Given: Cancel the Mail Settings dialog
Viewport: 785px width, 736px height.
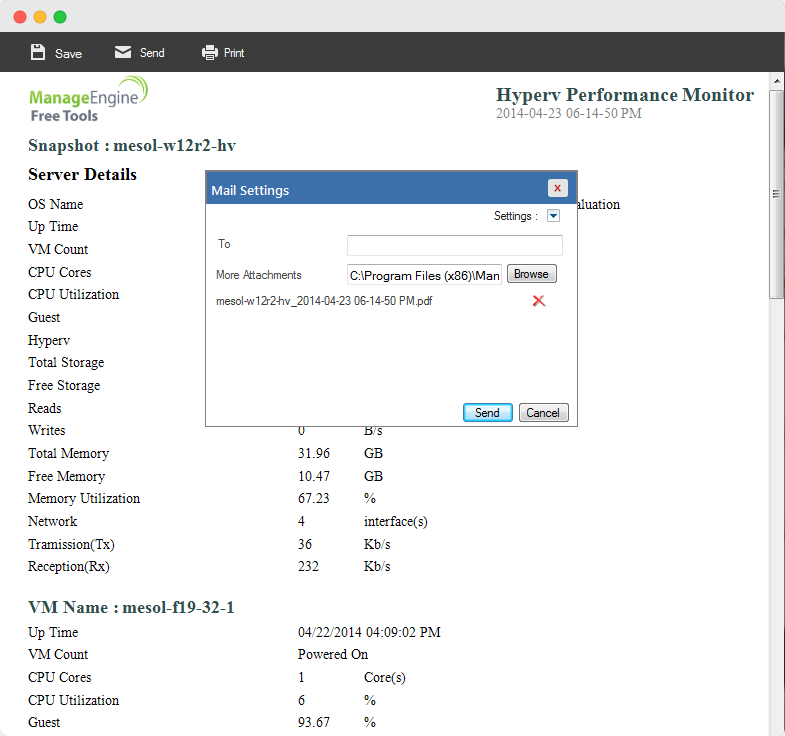Looking at the screenshot, I should click(543, 413).
